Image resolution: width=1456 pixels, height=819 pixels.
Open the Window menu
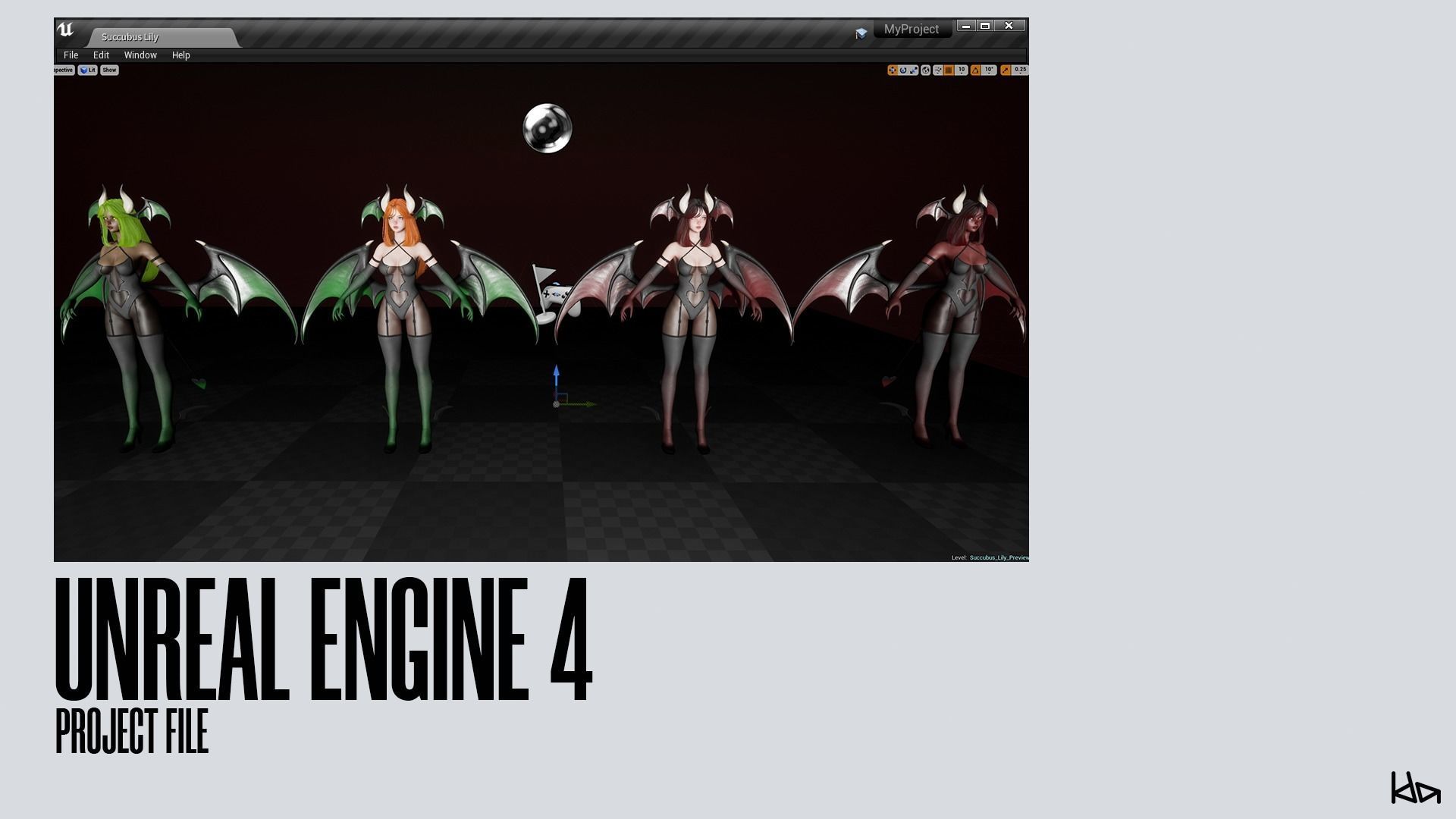[x=140, y=55]
